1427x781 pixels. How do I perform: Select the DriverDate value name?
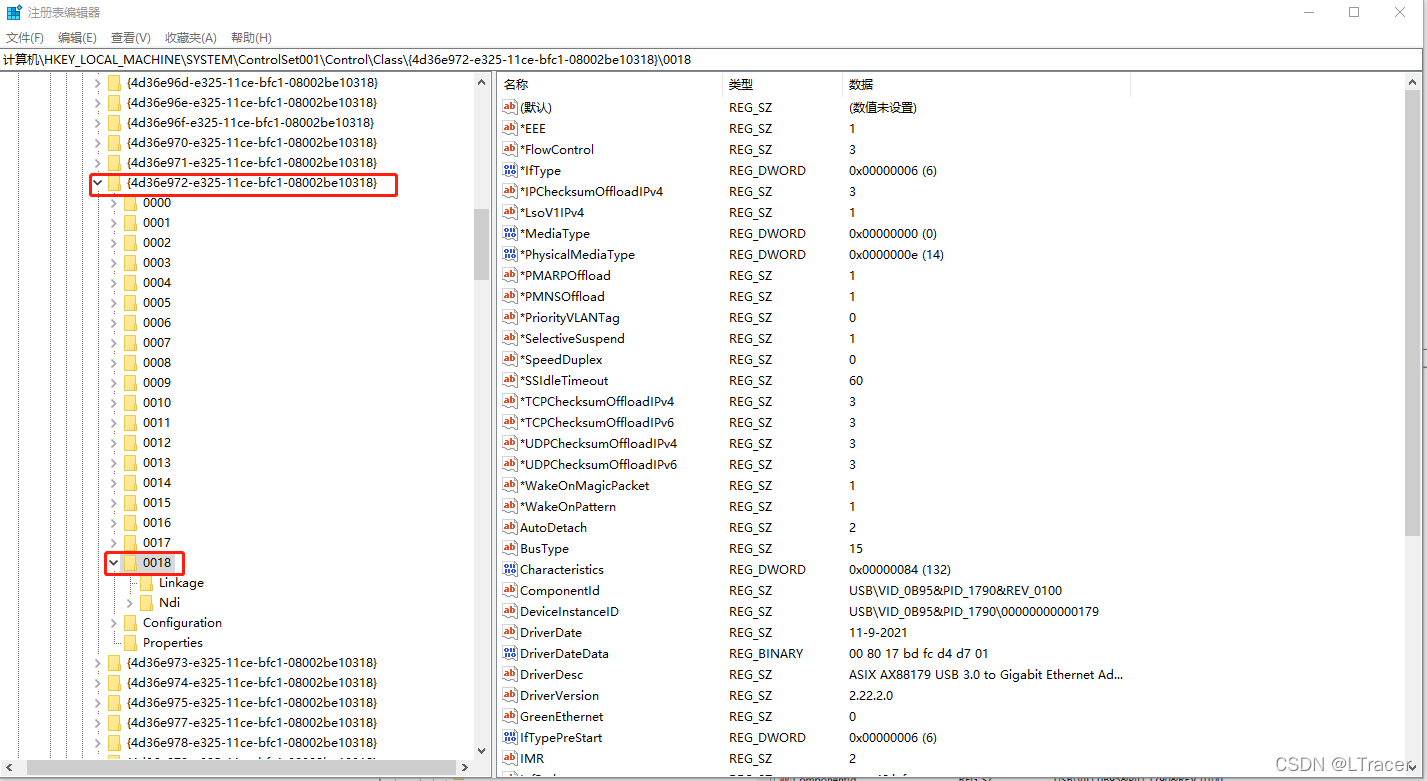pos(550,632)
